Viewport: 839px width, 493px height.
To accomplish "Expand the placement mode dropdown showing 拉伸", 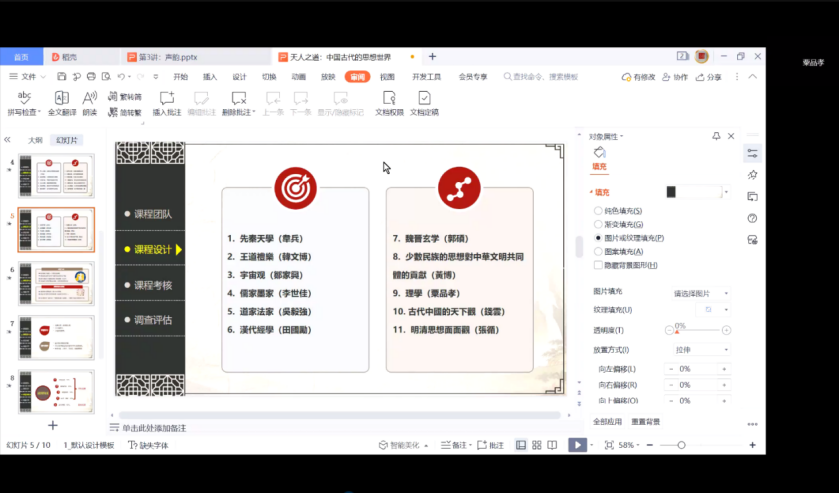I will [x=702, y=349].
